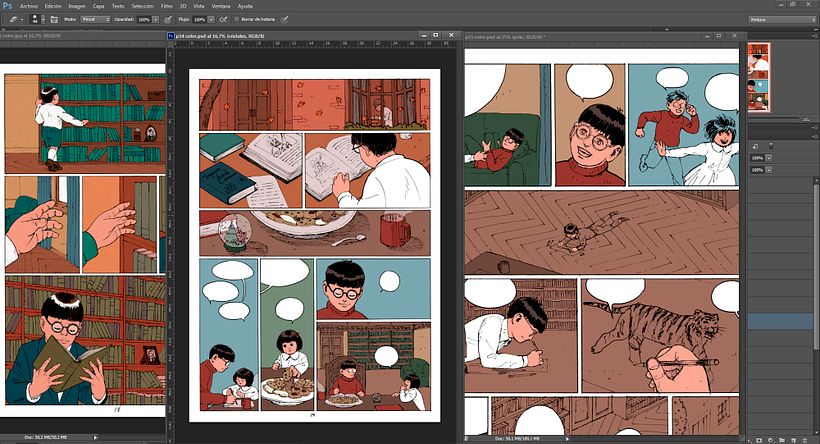820x444 pixels.
Task: Open the Vista menu
Action: [199, 6]
